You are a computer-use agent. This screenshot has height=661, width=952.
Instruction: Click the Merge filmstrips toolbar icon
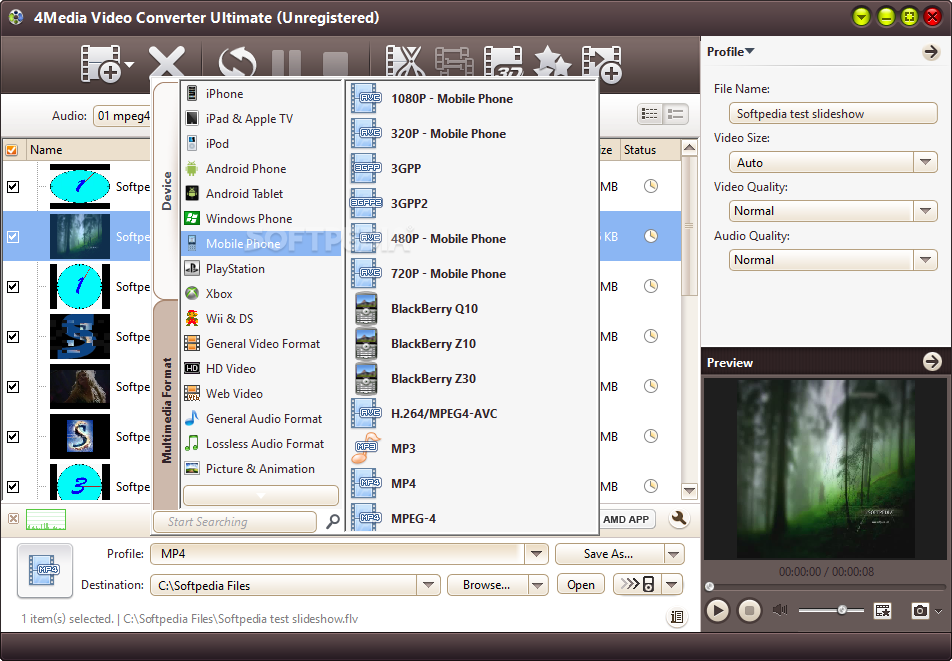(454, 63)
